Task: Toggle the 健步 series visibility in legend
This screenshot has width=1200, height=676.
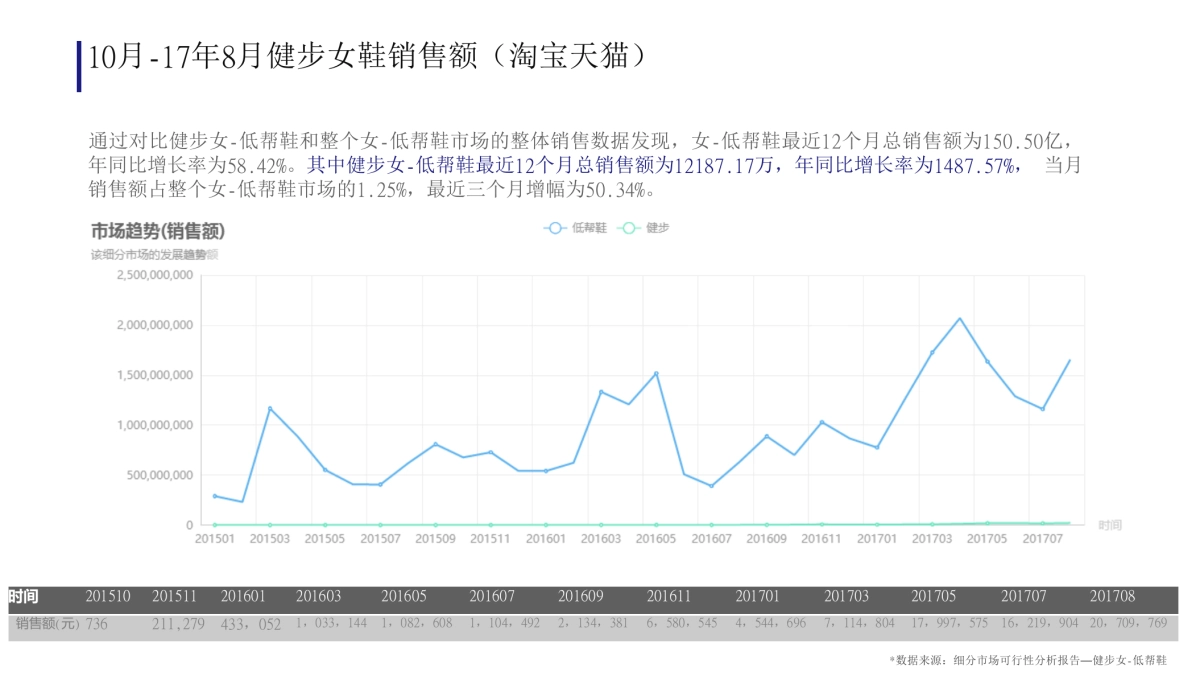Action: tap(660, 228)
